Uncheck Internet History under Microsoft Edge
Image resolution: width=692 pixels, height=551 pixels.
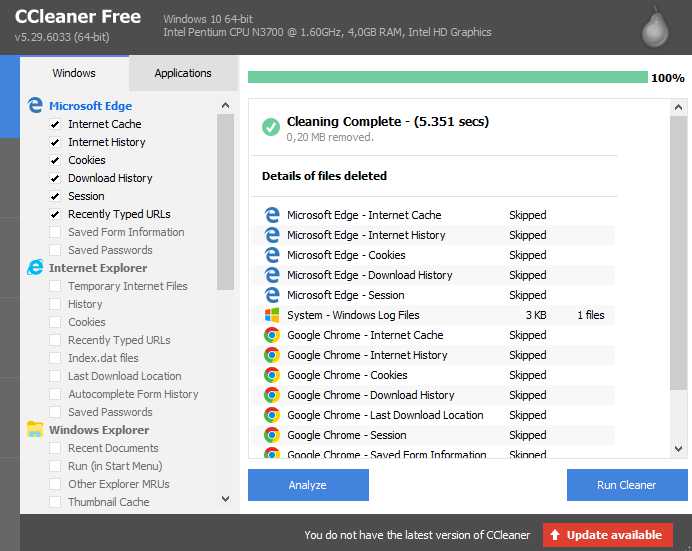[x=55, y=142]
